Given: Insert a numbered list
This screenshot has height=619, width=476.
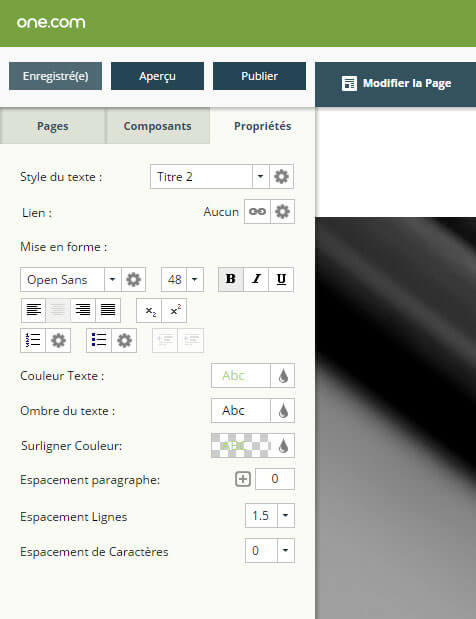Looking at the screenshot, I should click(33, 340).
